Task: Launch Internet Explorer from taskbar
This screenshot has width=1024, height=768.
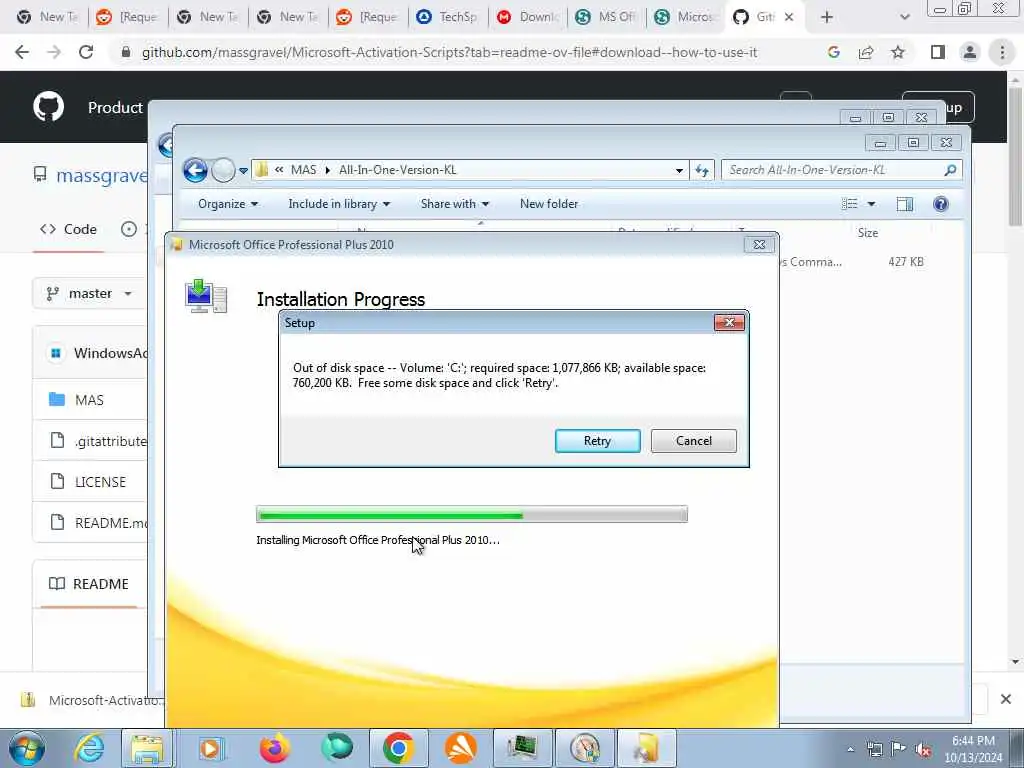Action: point(89,748)
